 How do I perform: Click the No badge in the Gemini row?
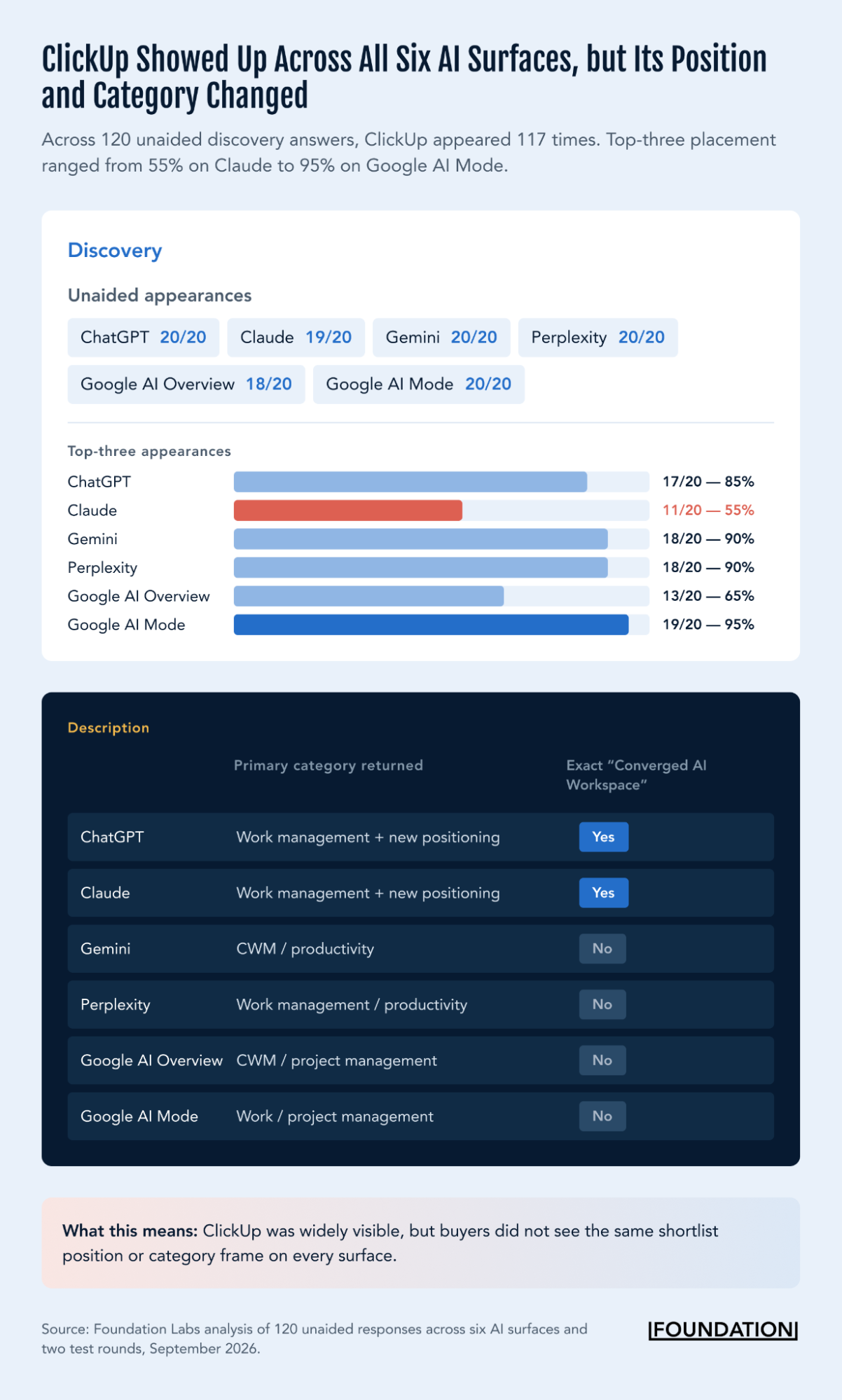602,949
